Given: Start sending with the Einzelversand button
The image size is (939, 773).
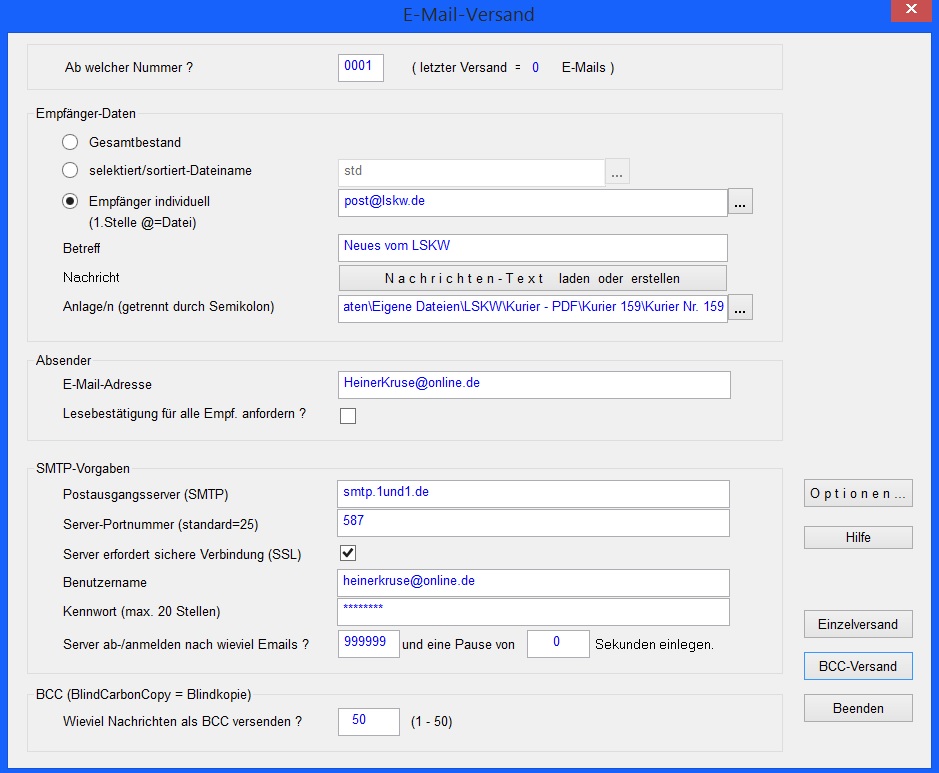Looking at the screenshot, I should coord(858,624).
